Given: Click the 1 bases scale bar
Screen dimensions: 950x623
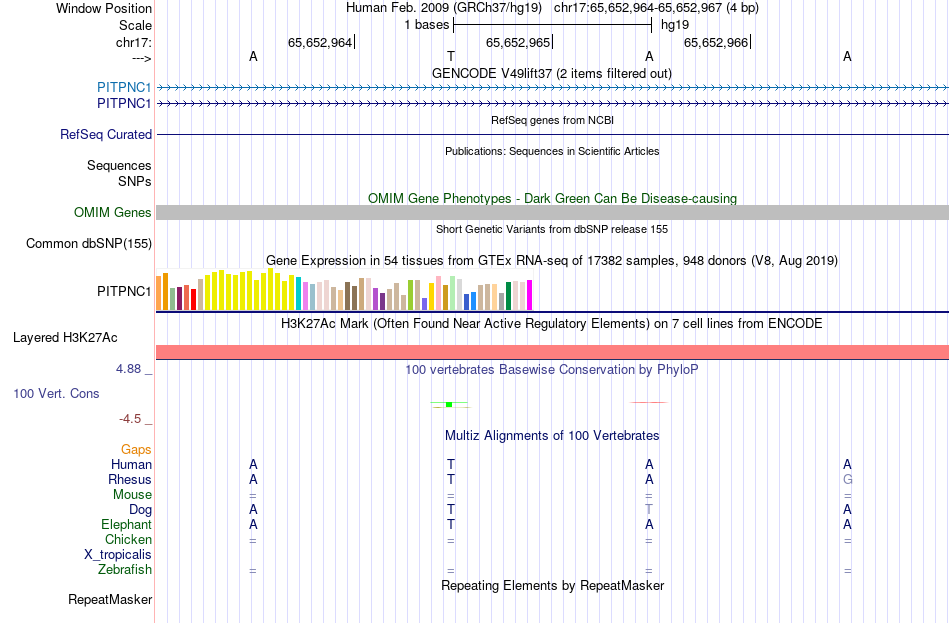Looking at the screenshot, I should point(552,25).
